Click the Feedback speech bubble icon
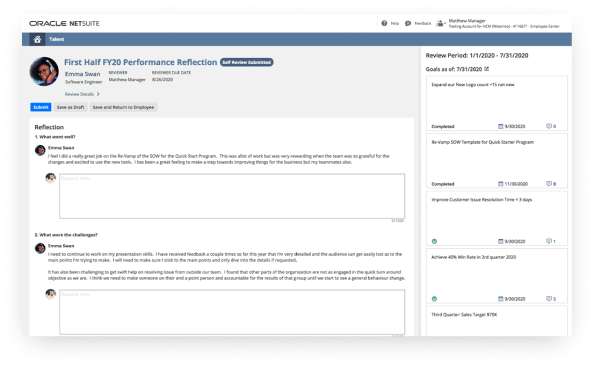The width and height of the screenshot is (594, 367). coord(408,23)
